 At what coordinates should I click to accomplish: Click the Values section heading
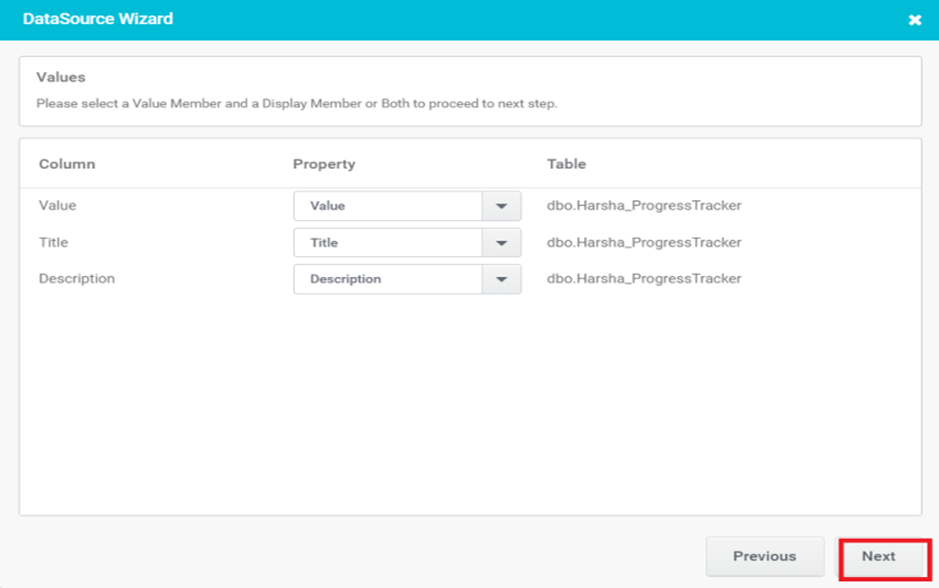pos(60,77)
